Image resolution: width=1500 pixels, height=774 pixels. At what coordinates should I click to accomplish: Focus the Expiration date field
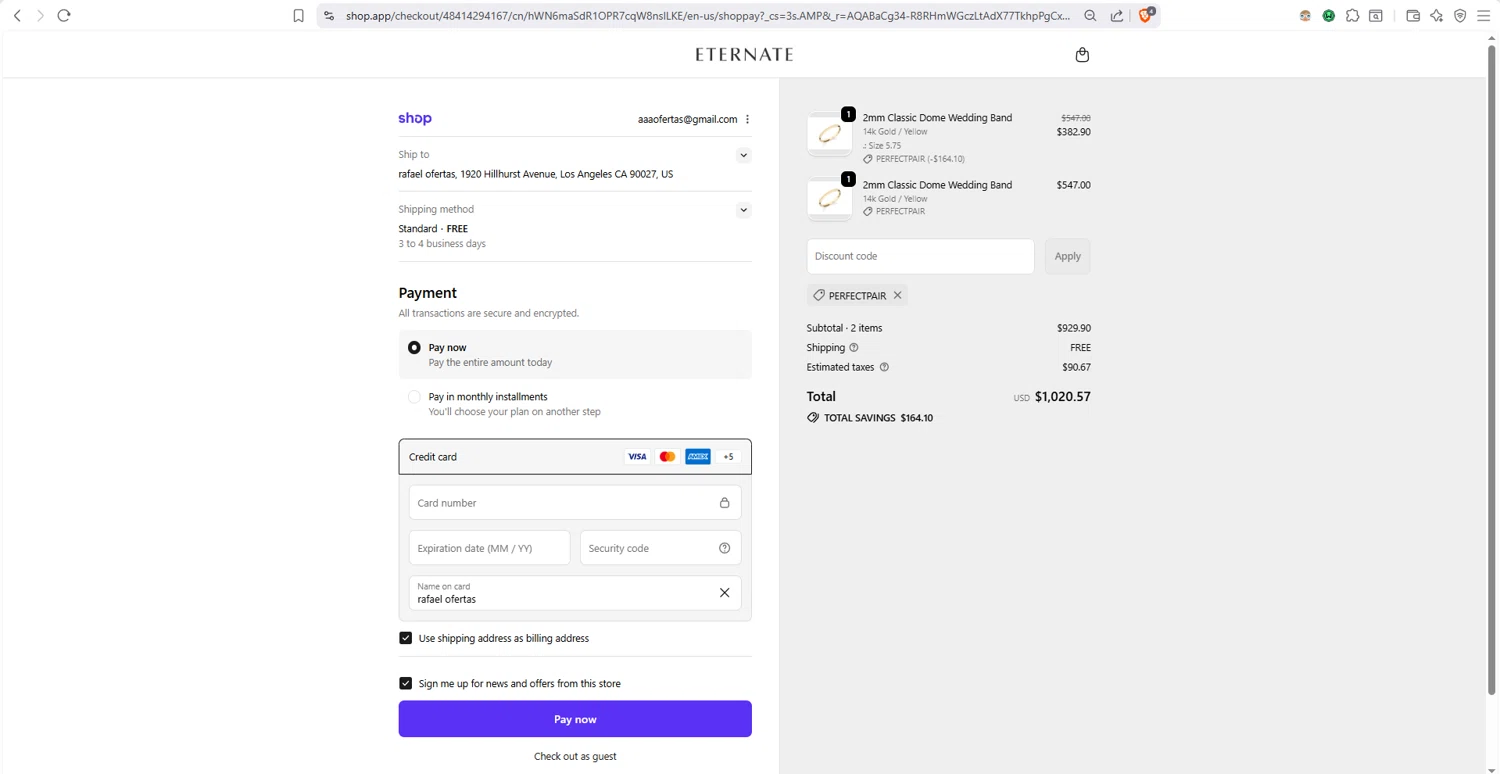pyautogui.click(x=490, y=548)
